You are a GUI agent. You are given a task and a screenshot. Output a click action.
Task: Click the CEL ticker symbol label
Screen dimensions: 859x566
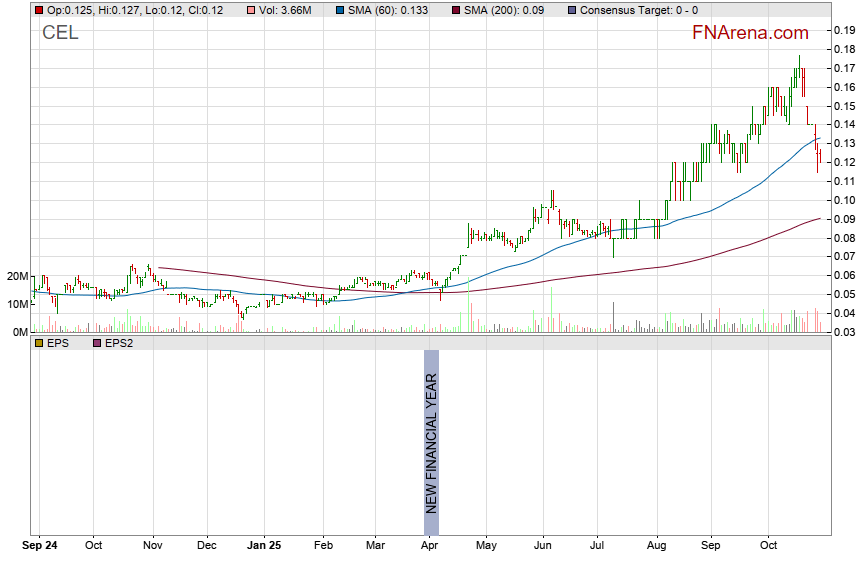60,33
